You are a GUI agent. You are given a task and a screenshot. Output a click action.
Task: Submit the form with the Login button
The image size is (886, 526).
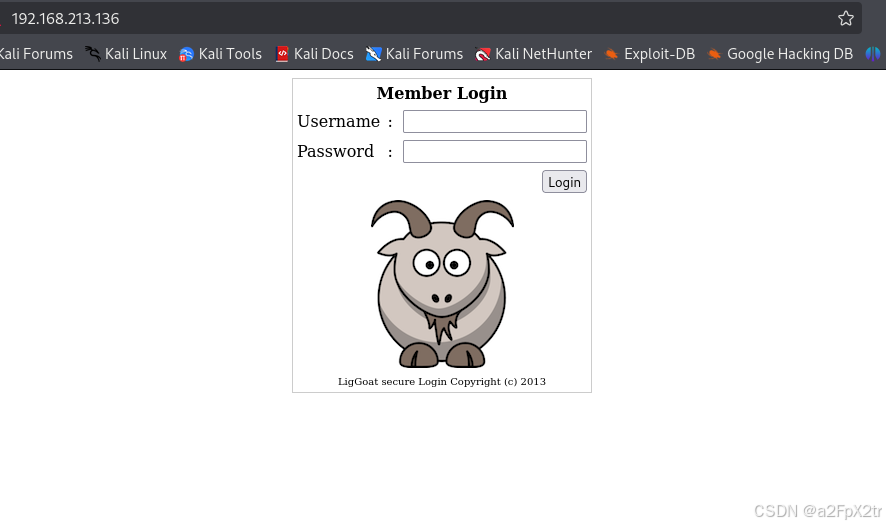[x=564, y=182]
